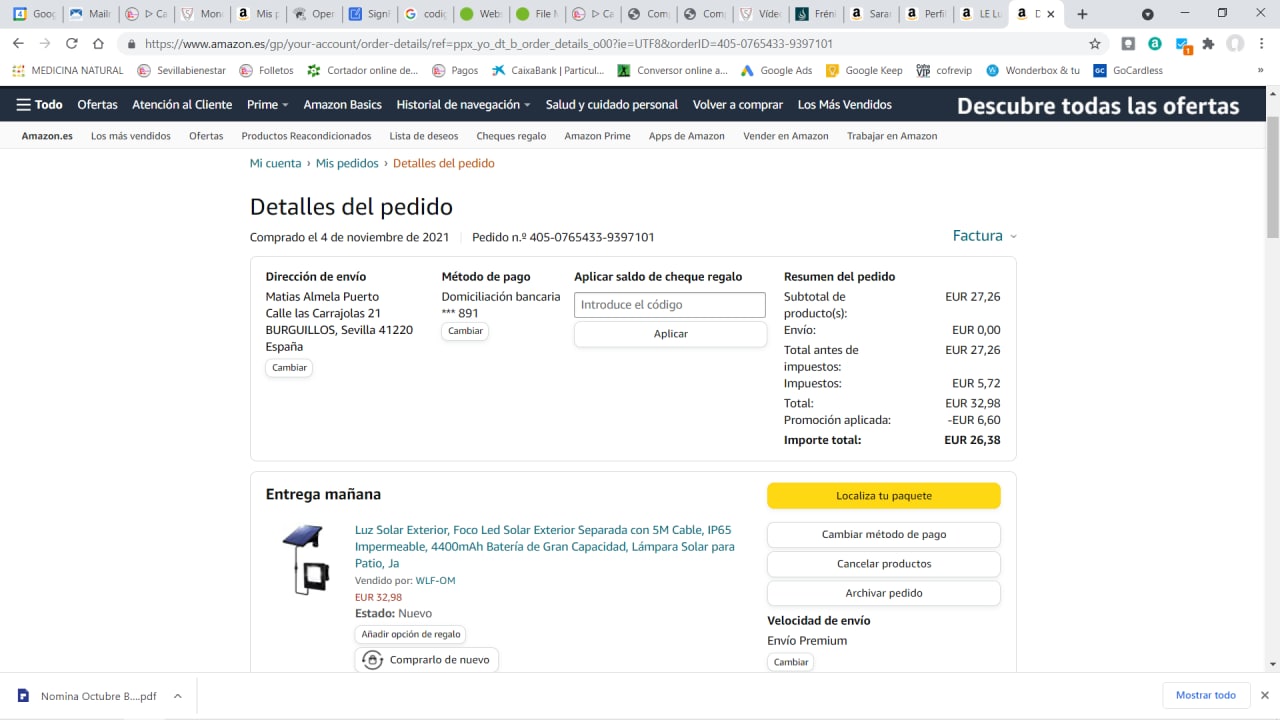
Task: Click the home icon in browser toolbar
Action: pos(98,44)
